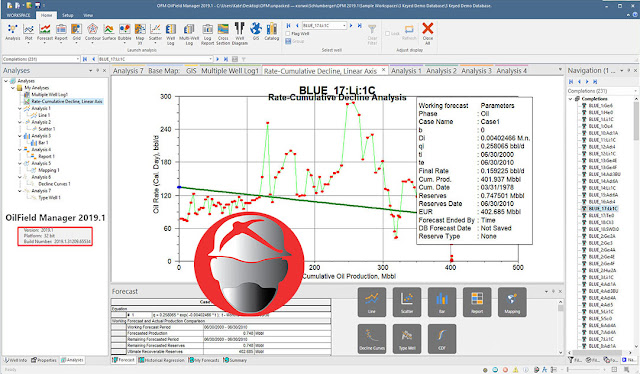Collapse the Analysis 1 tree node
The width and height of the screenshot is (640, 374).
(20, 109)
